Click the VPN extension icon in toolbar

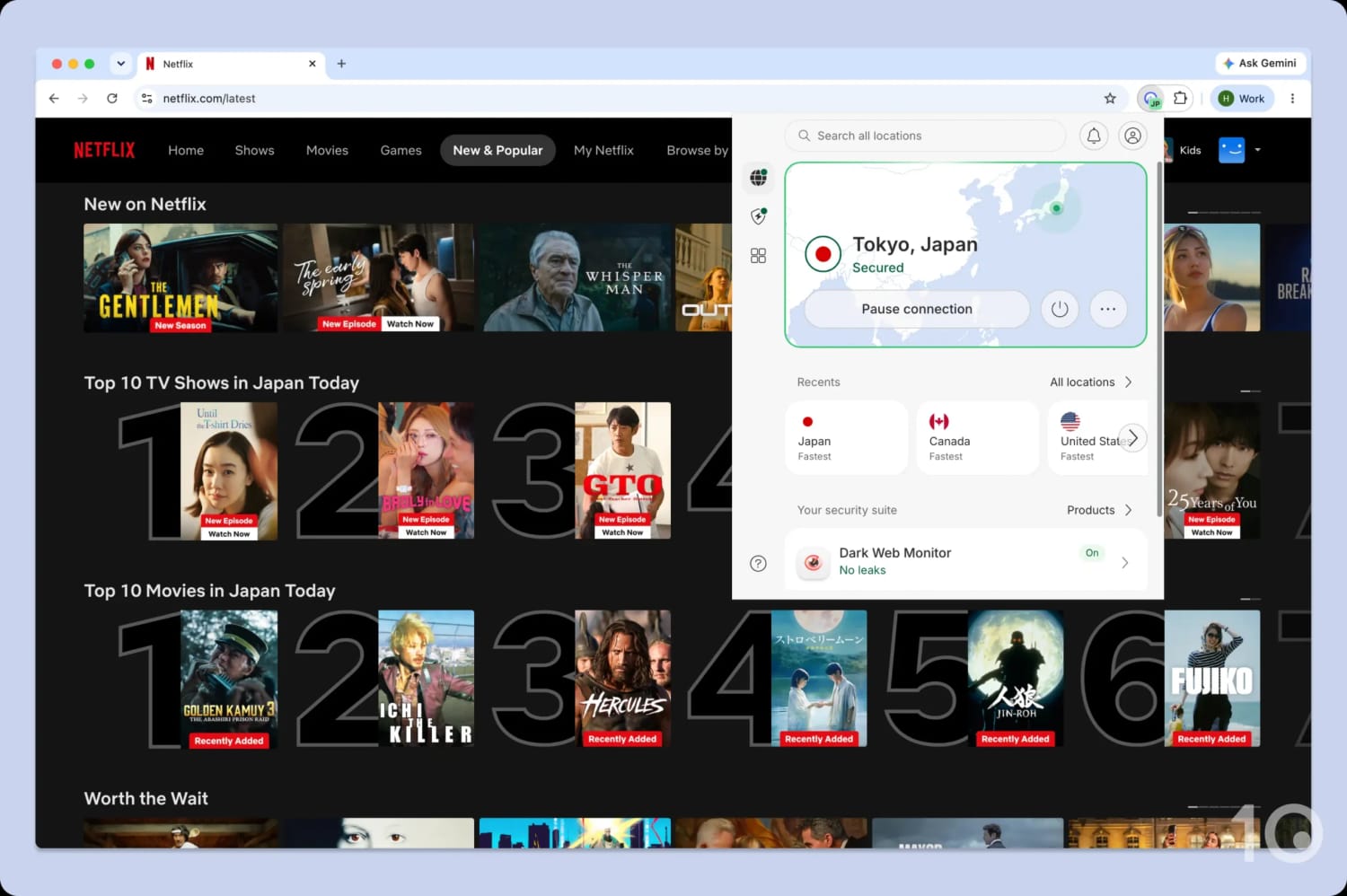coord(1151,99)
